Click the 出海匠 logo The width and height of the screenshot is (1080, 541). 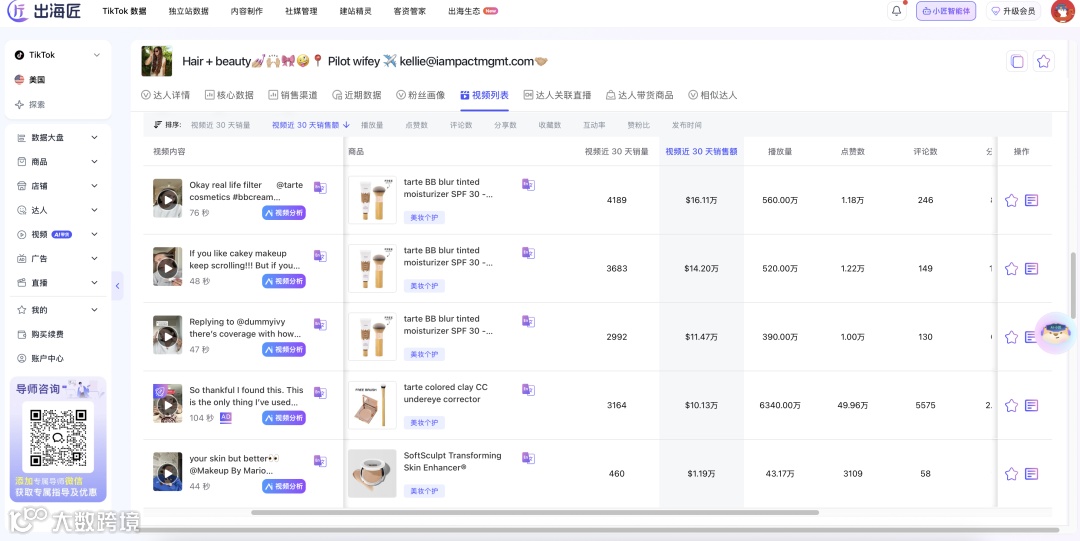45,11
